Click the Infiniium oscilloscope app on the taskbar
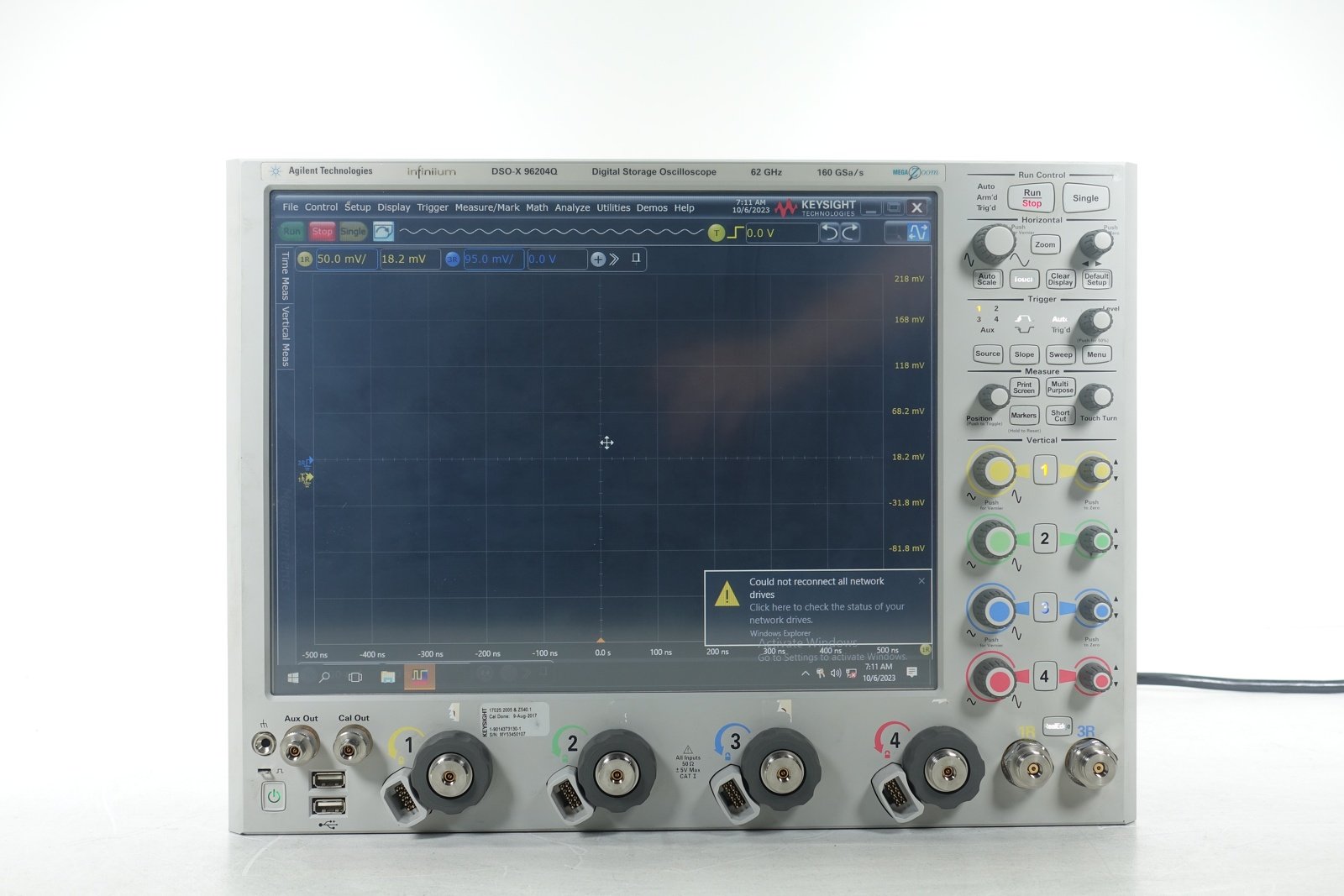1344x896 pixels. coord(419,676)
